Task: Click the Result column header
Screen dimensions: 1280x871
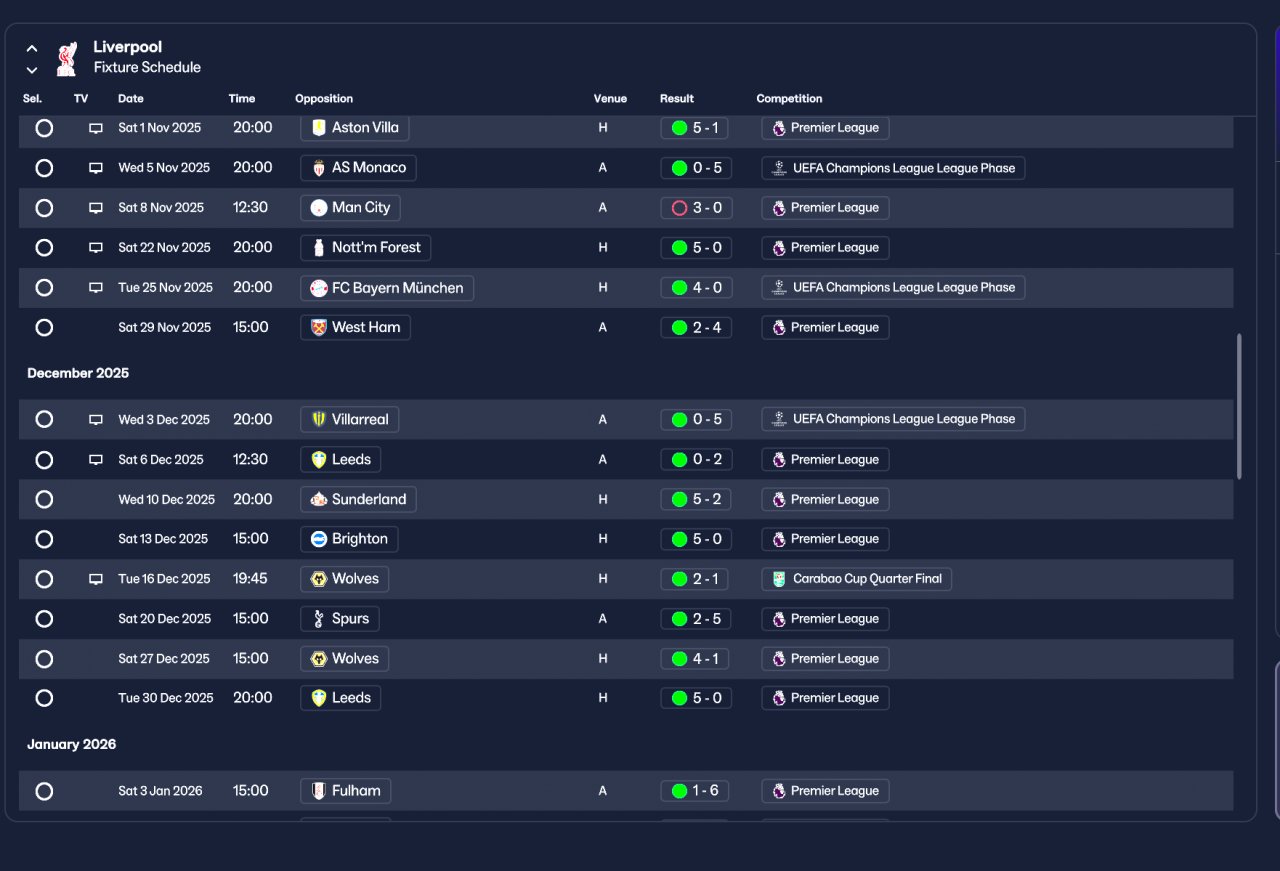Action: point(677,99)
